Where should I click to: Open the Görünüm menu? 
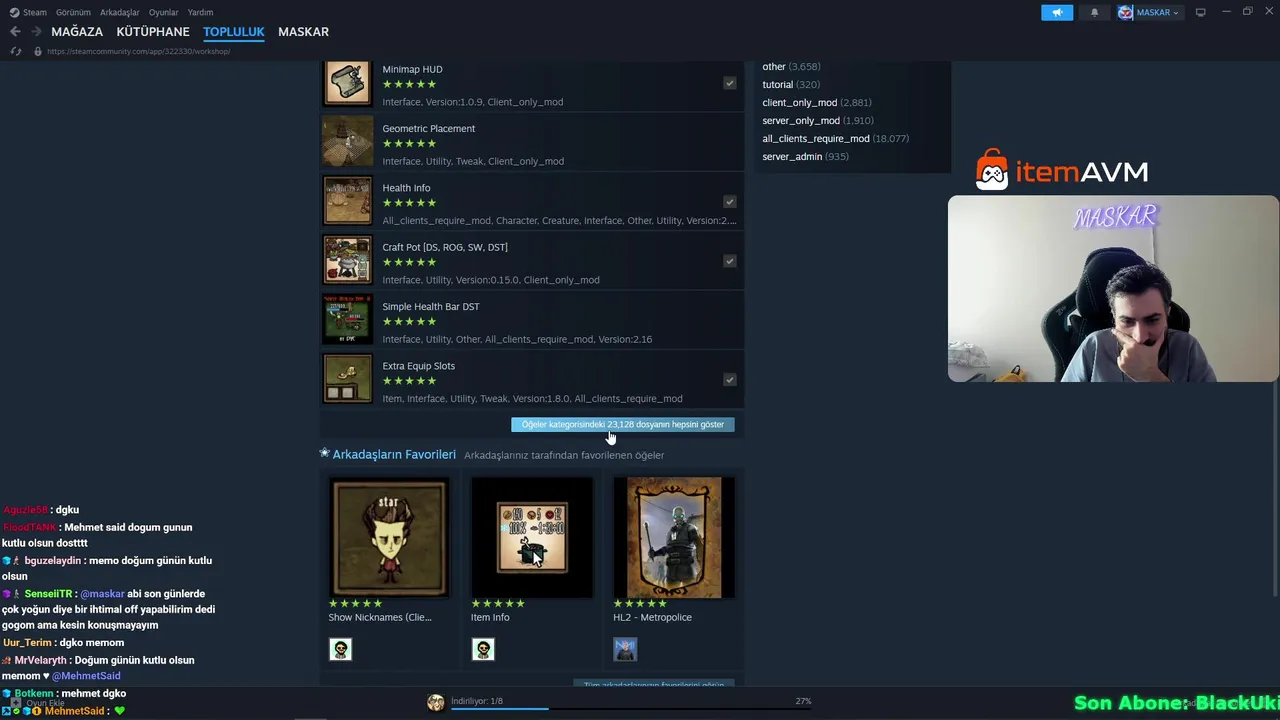[73, 12]
